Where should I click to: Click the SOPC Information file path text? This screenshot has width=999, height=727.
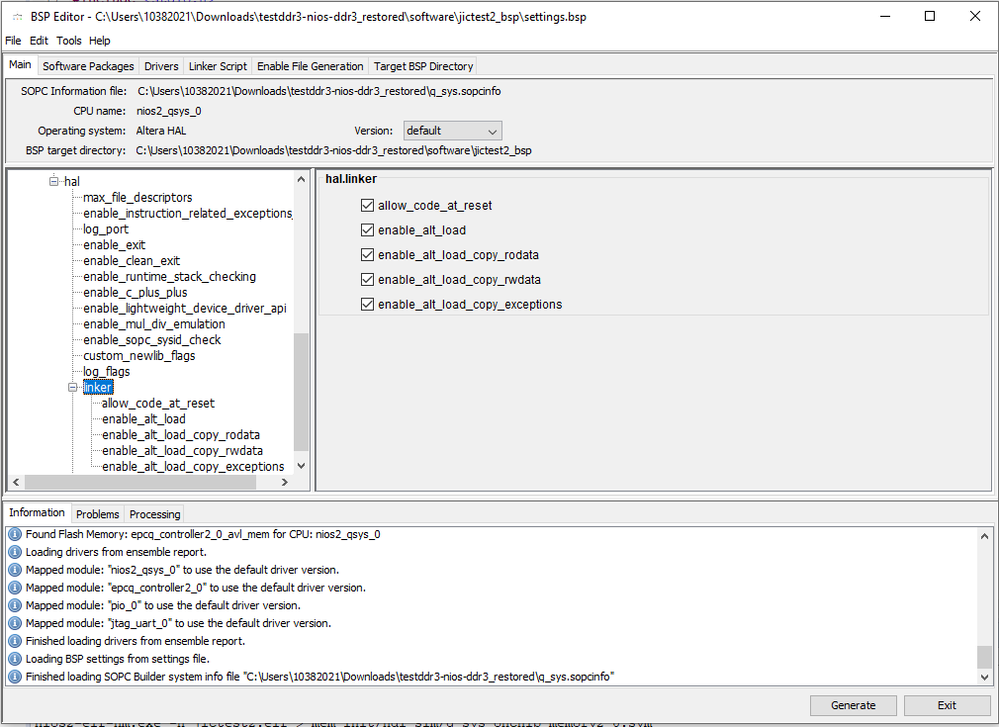tap(319, 91)
